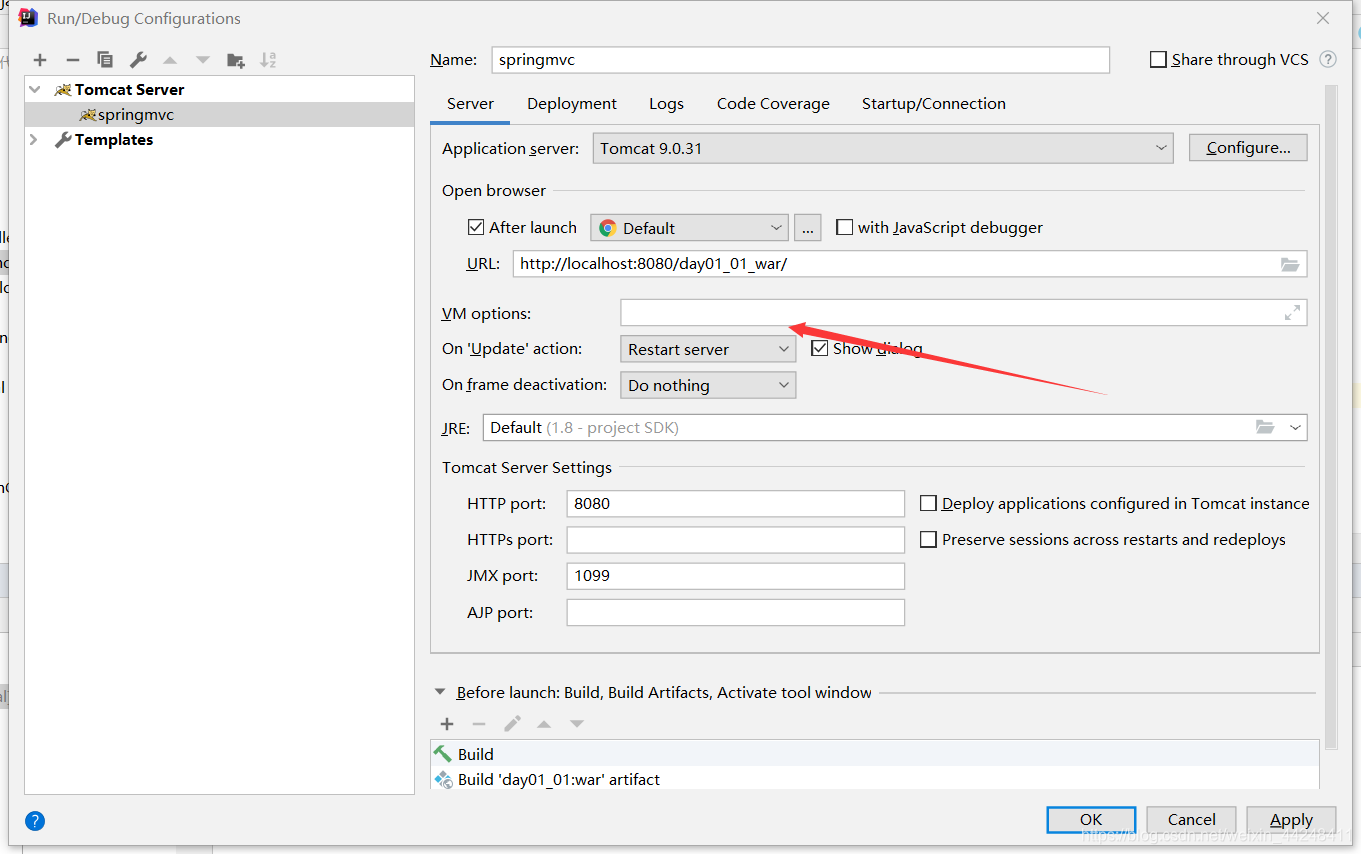1361x854 pixels.
Task: Enable Preserve sessions across restarts checkbox
Action: pos(928,539)
